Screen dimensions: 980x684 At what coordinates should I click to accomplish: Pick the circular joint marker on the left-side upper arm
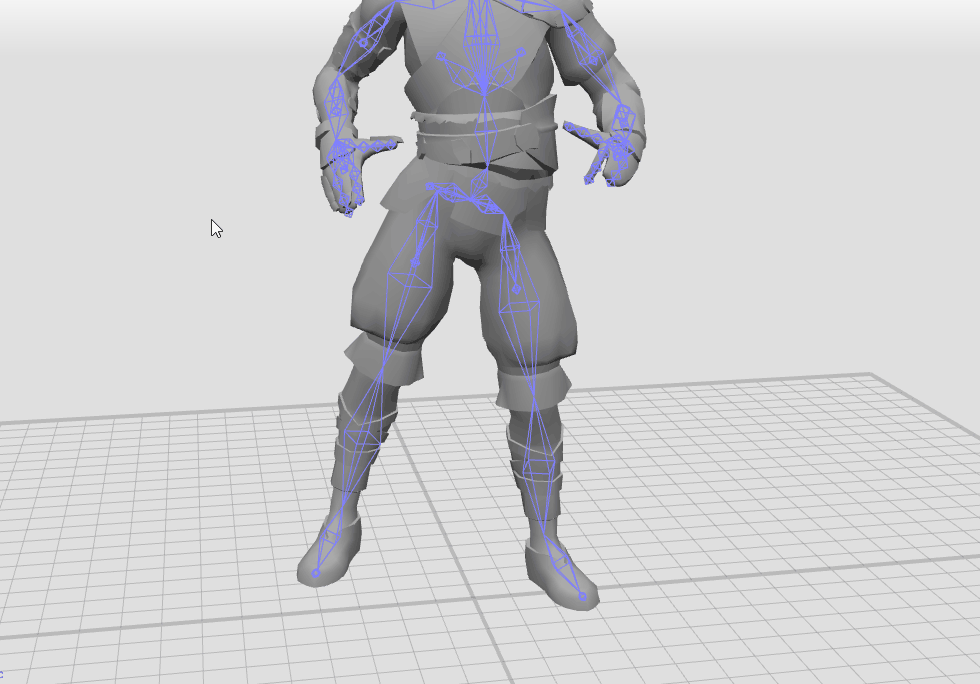pos(364,43)
